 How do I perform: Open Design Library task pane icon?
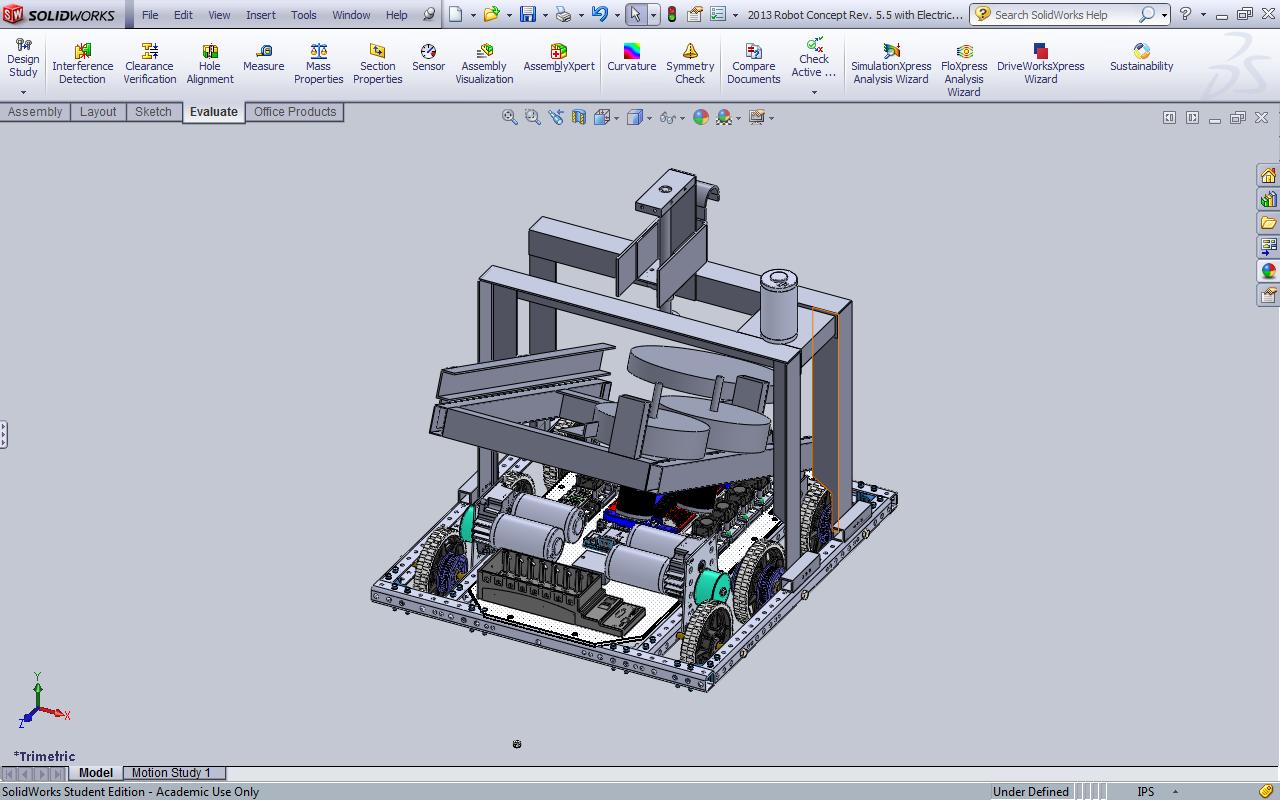(1268, 199)
